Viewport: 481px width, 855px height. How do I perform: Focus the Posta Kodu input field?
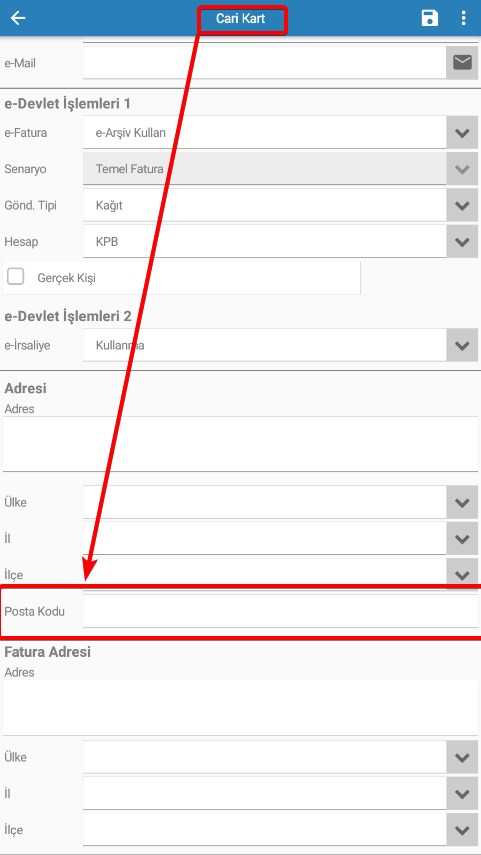[x=280, y=611]
